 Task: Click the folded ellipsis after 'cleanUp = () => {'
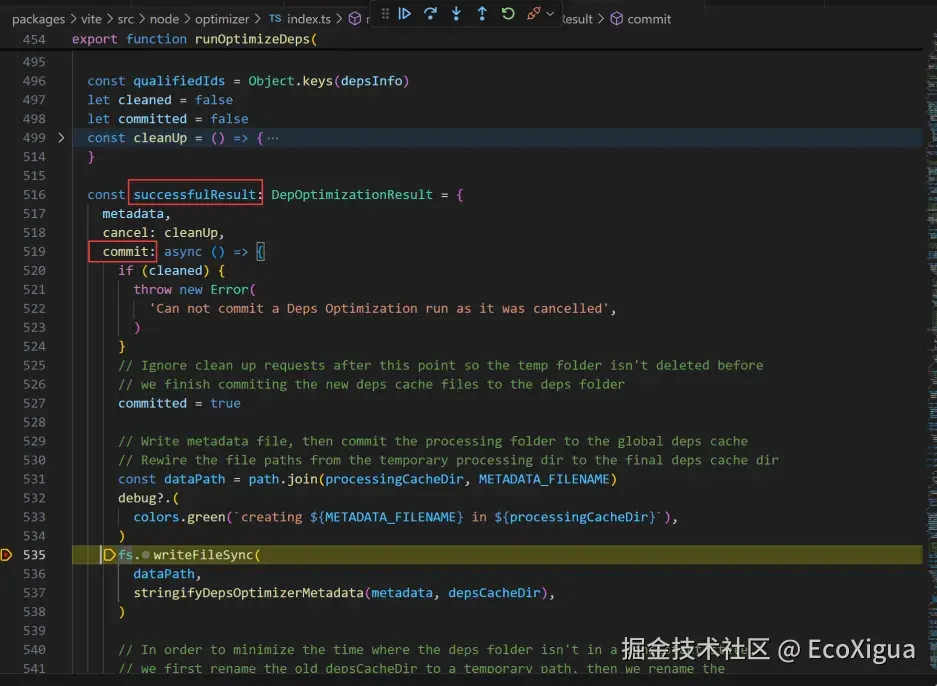pos(273,138)
